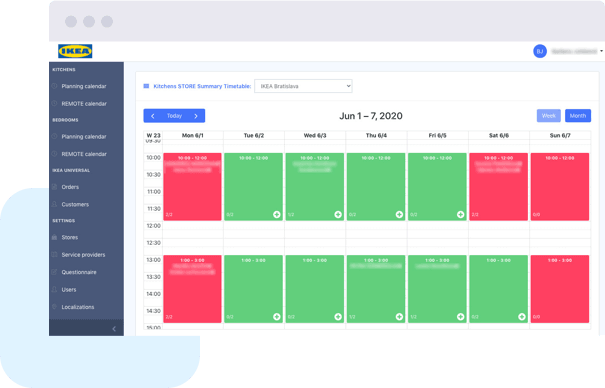Image resolution: width=605 pixels, height=388 pixels.
Task: Add booking to Fri 6/5 10:00 slot
Action: coord(461,214)
